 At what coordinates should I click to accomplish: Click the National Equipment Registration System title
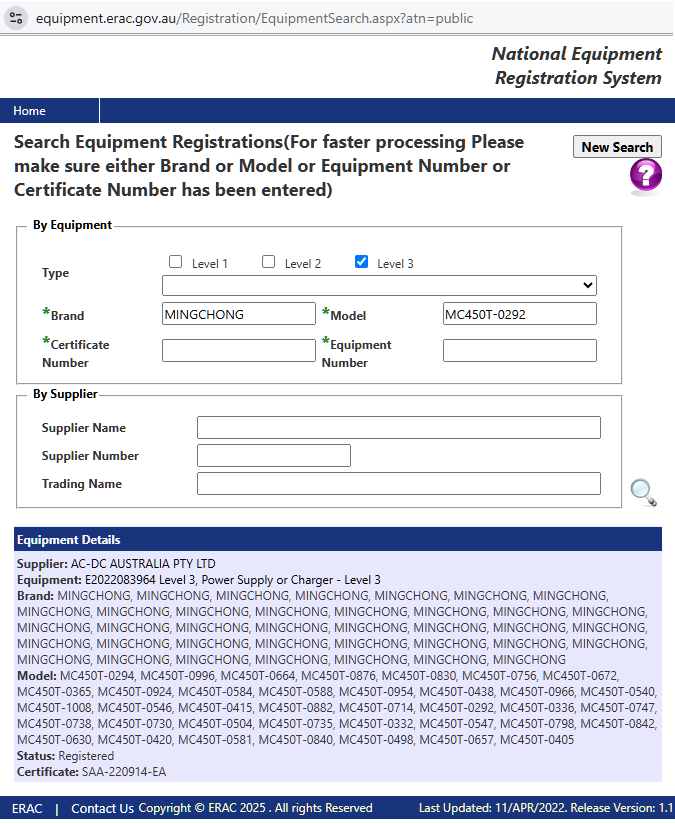point(577,66)
